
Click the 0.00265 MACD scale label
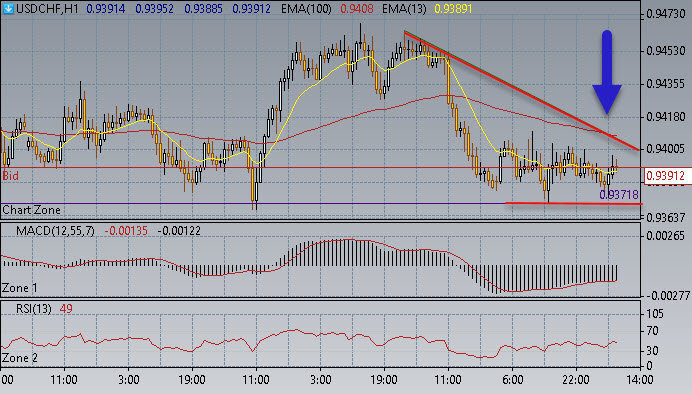pos(666,236)
